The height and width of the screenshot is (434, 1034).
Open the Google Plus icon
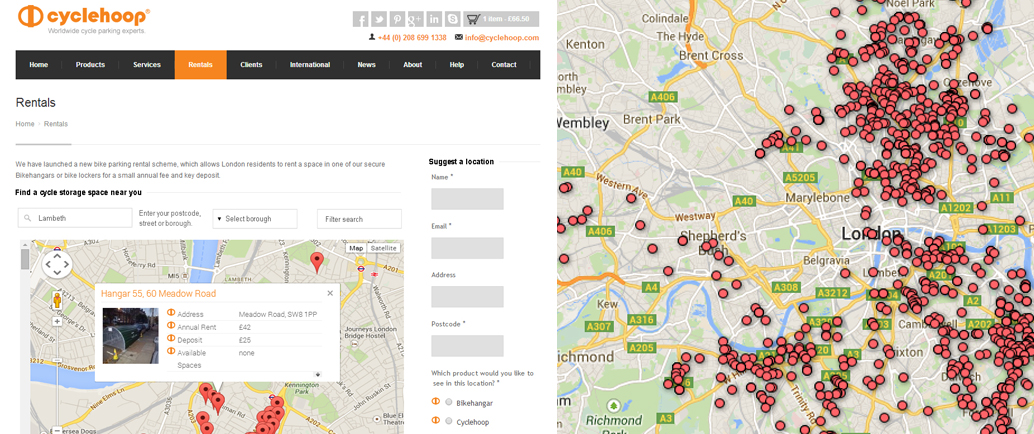[415, 19]
